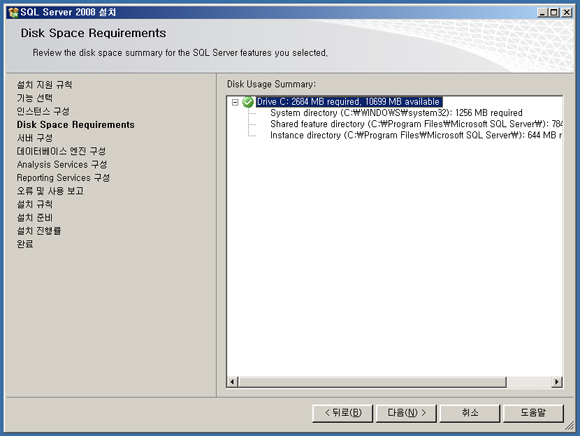Screen dimensions: 580x436
Task: Click the 설치 규칙 step
Action: pos(35,204)
